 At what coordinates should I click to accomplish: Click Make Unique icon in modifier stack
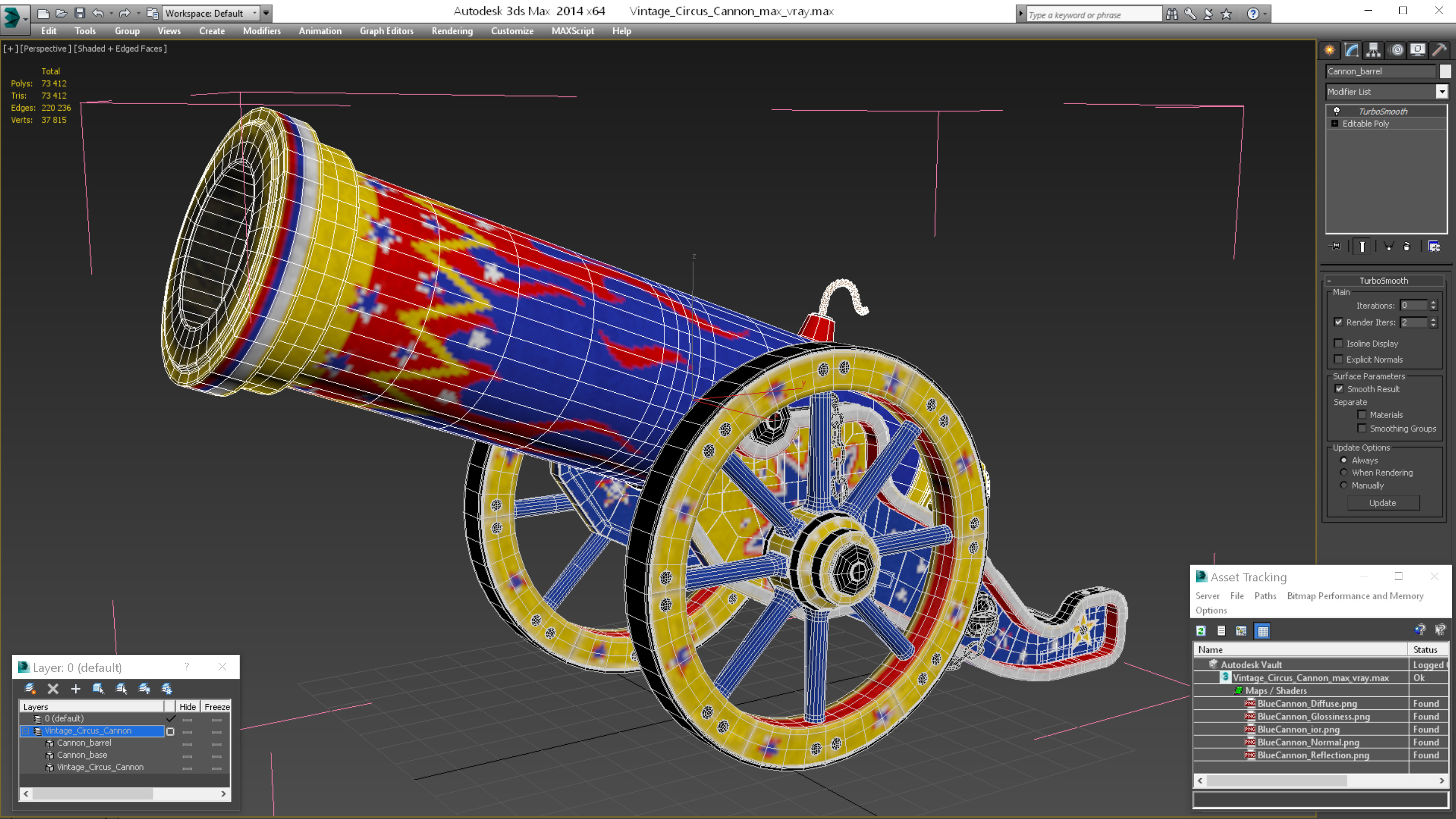tap(1389, 246)
